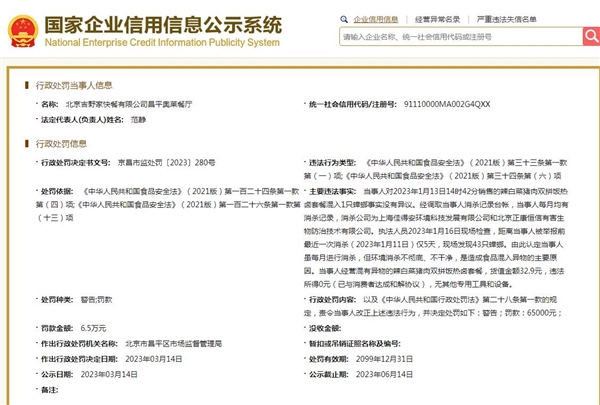
Task: Click the 备注 label
Action: (49, 390)
